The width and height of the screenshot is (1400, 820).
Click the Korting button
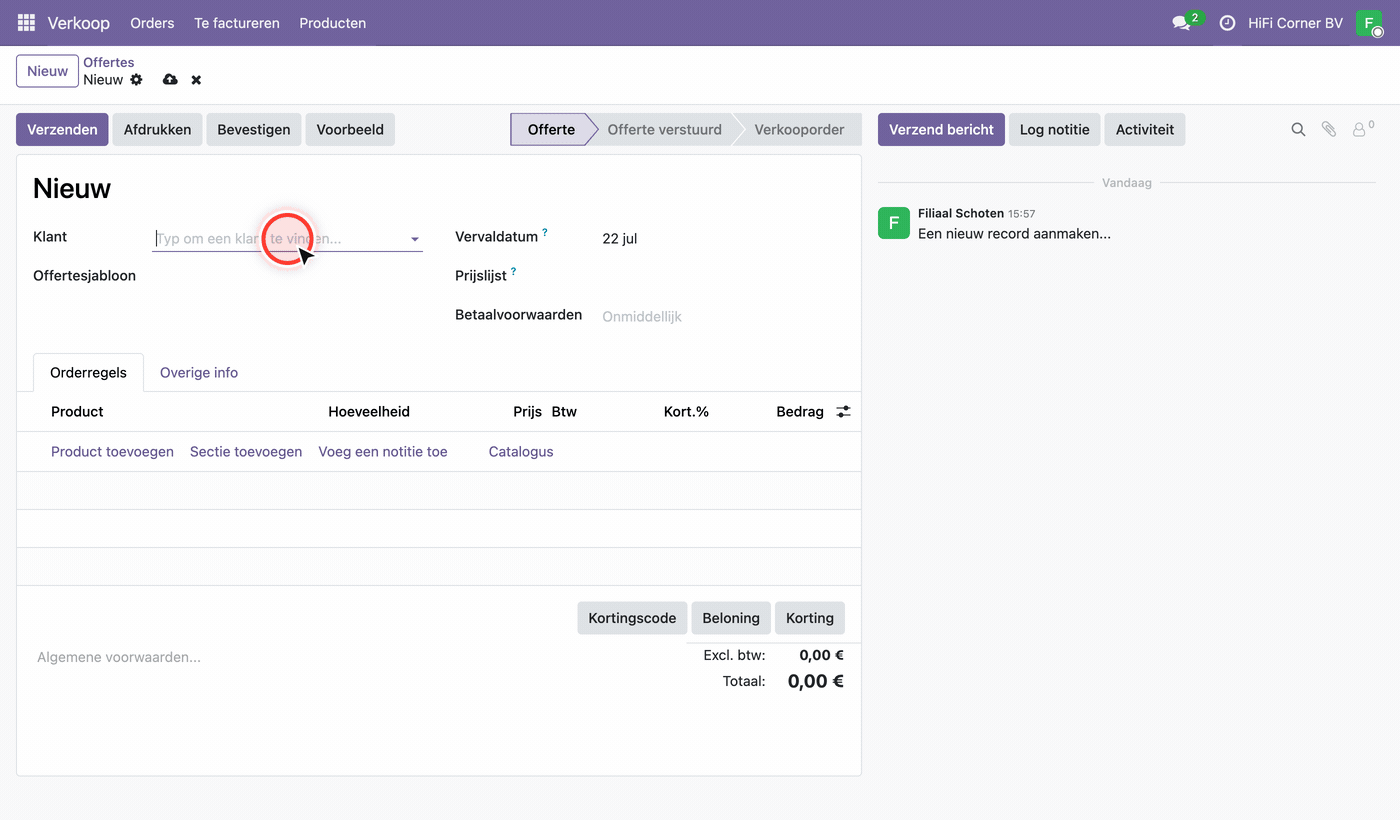pyautogui.click(x=810, y=618)
